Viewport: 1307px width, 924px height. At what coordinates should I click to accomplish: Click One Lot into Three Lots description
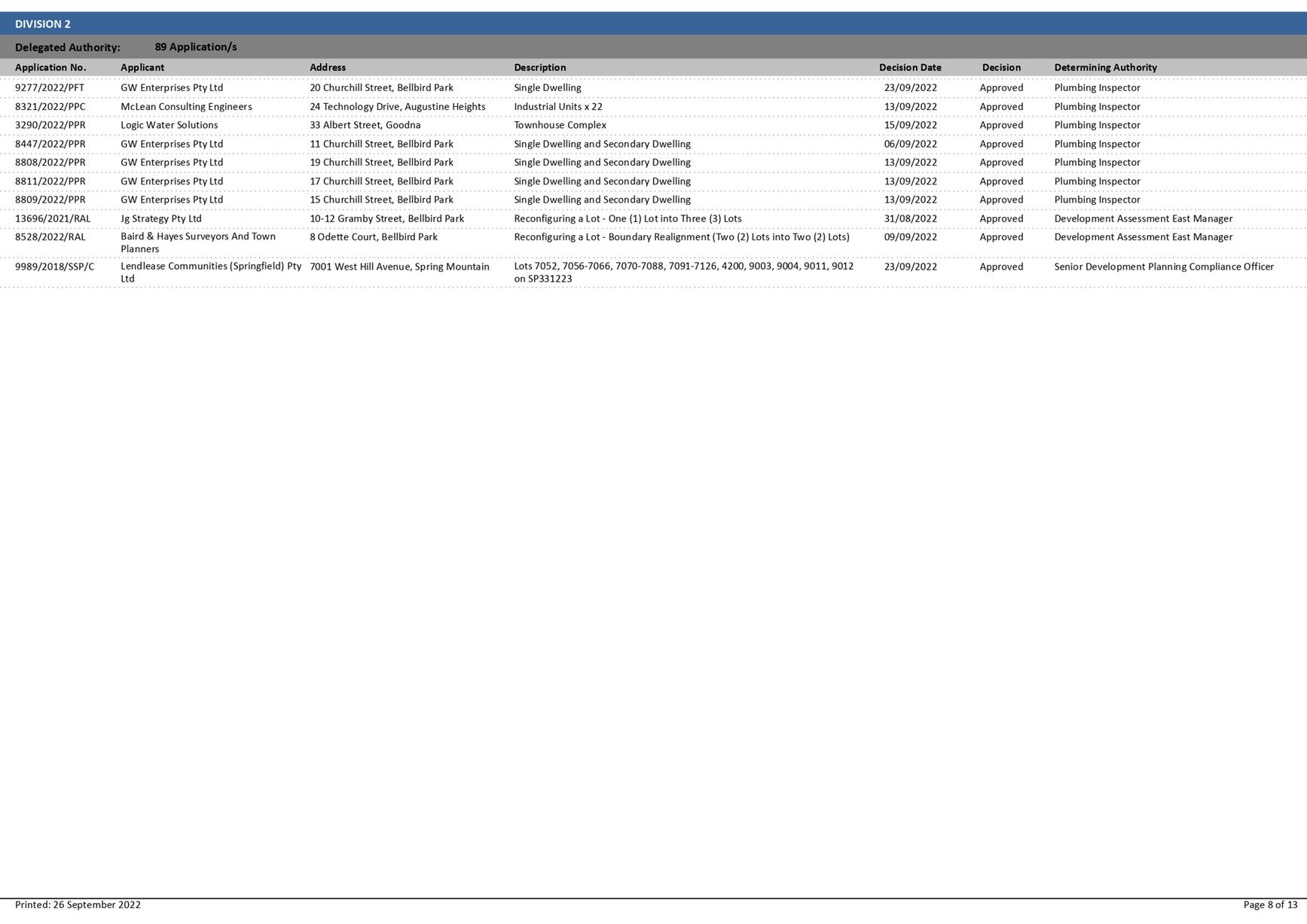628,218
